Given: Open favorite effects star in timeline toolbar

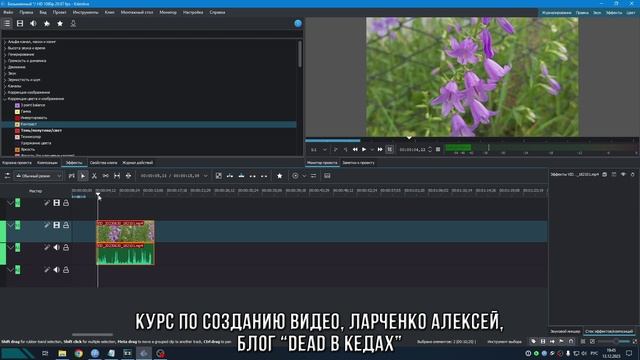Looking at the screenshot, I should 280,176.
